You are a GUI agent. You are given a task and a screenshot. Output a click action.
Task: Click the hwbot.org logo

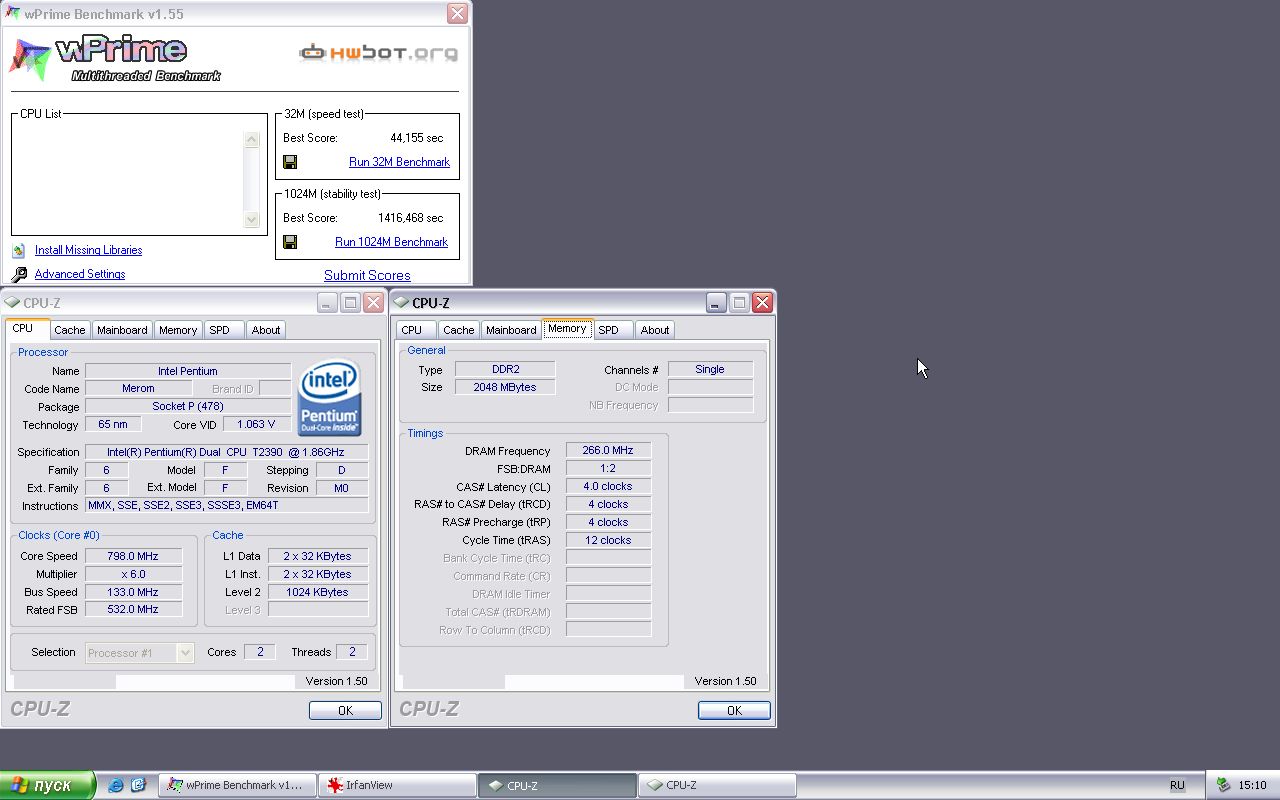tap(378, 52)
